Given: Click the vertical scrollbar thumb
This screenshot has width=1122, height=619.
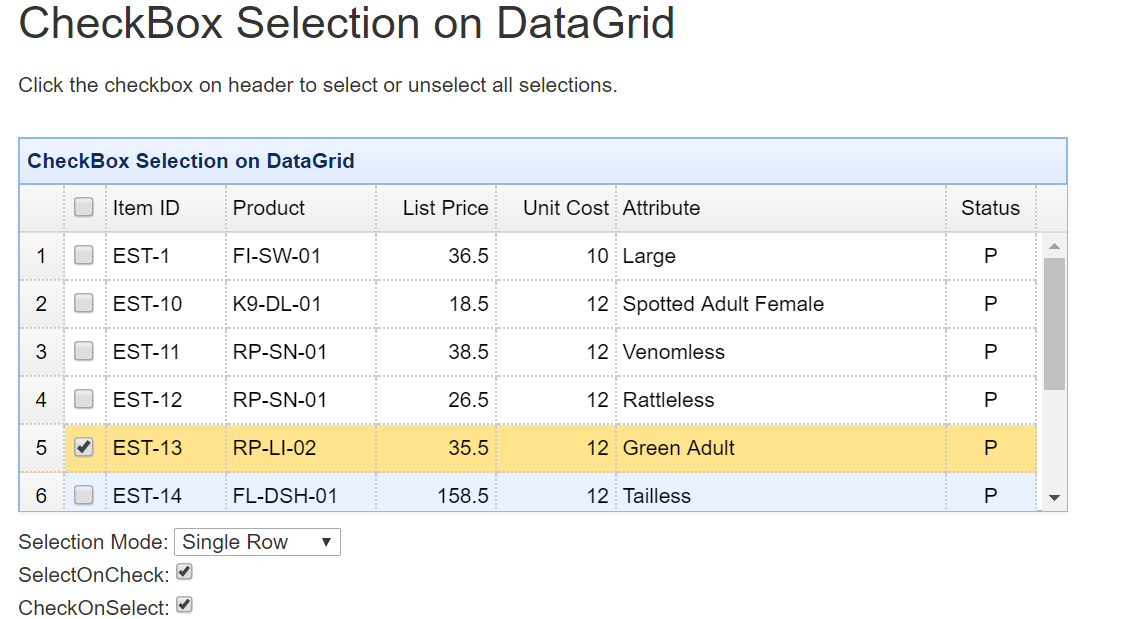Looking at the screenshot, I should pyautogui.click(x=1054, y=322).
